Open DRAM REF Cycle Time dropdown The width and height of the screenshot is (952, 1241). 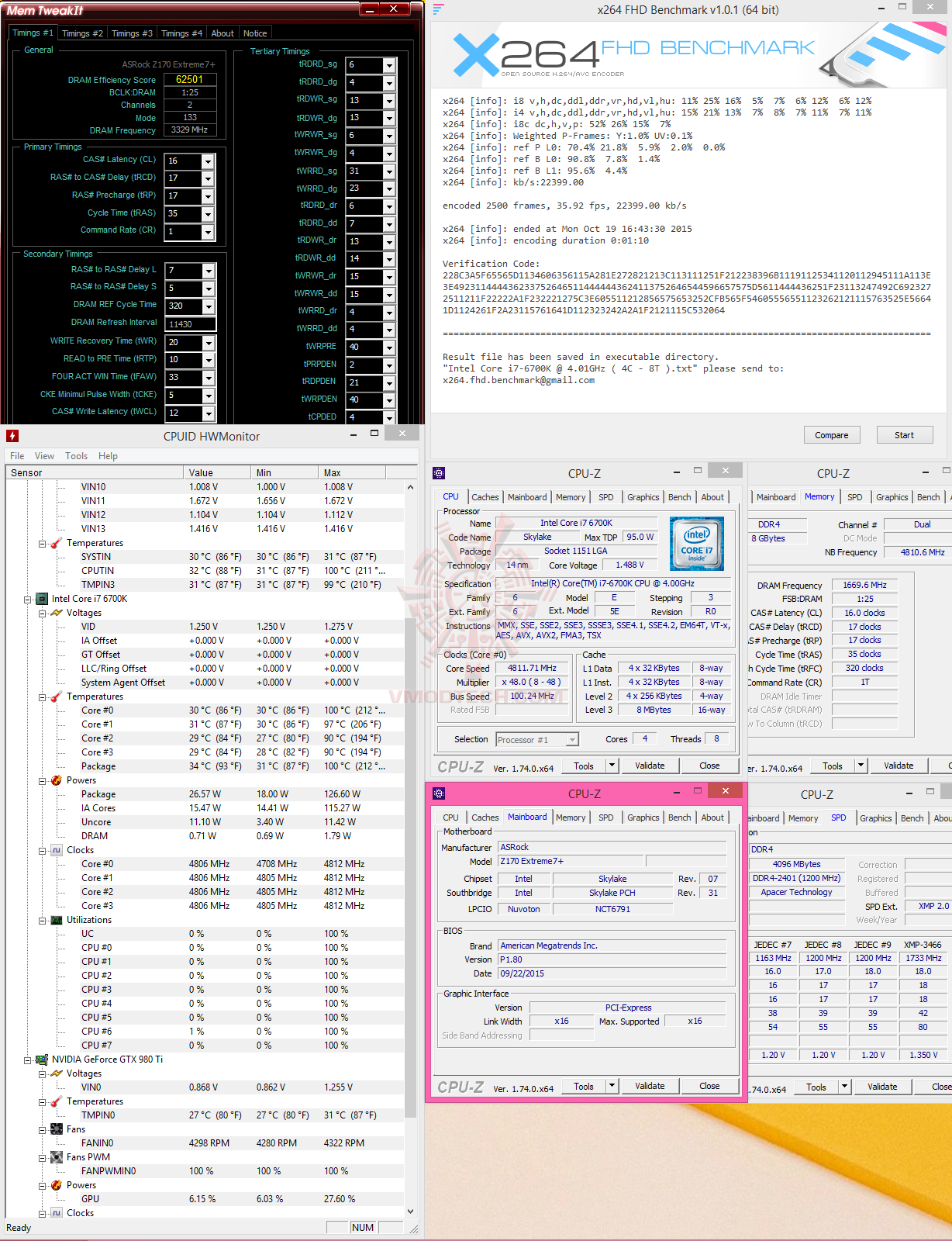point(208,306)
